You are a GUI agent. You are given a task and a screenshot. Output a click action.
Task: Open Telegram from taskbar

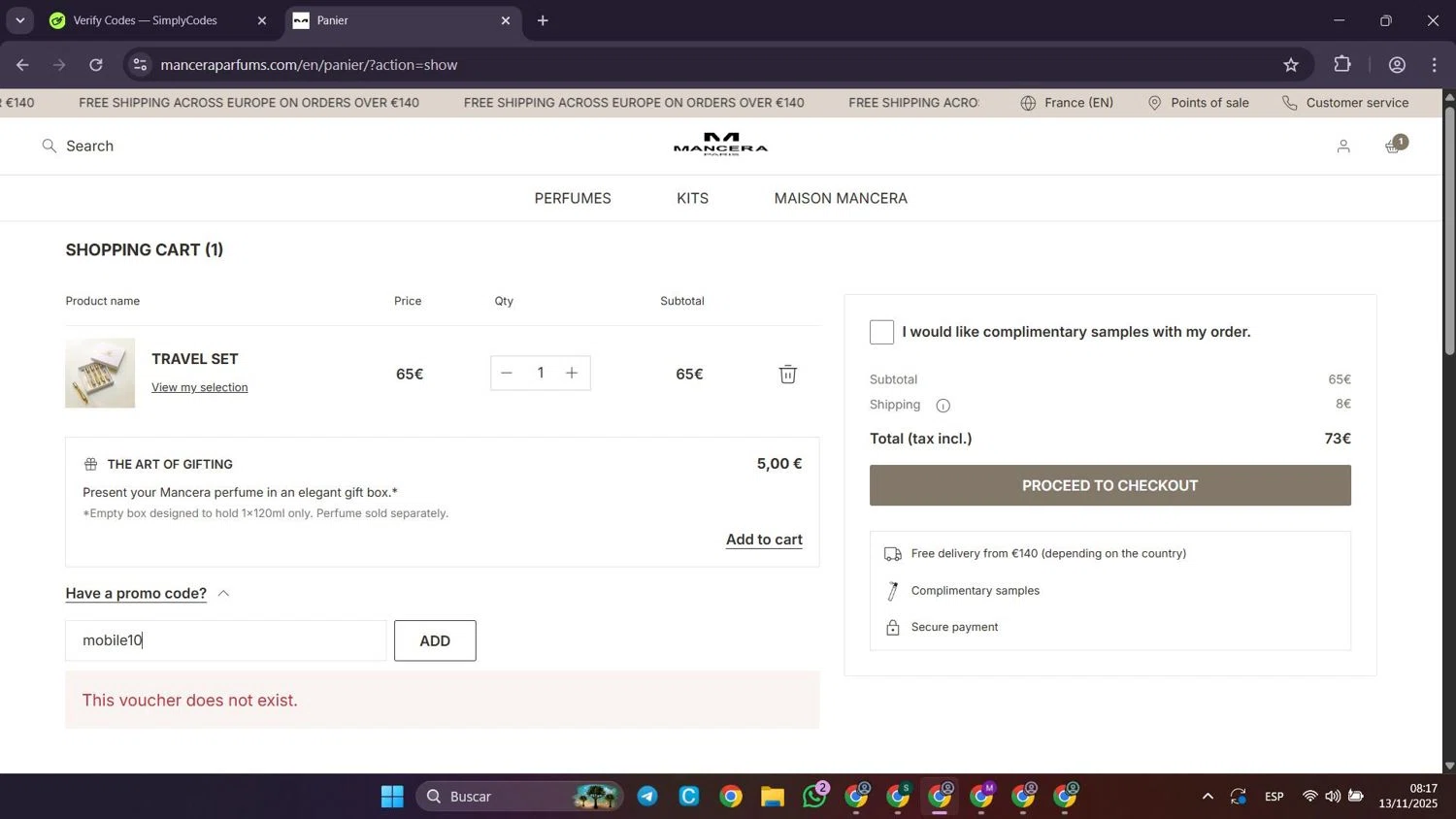[x=647, y=797]
